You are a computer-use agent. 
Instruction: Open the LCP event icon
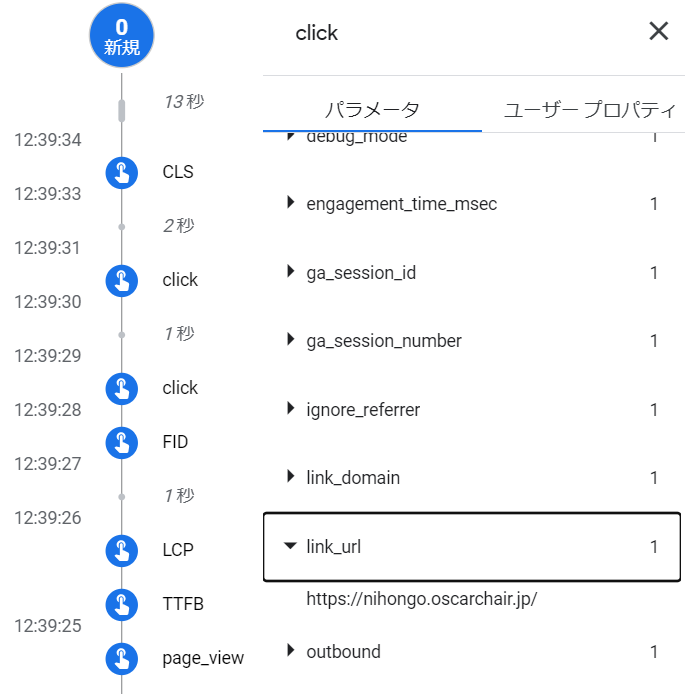click(121, 550)
